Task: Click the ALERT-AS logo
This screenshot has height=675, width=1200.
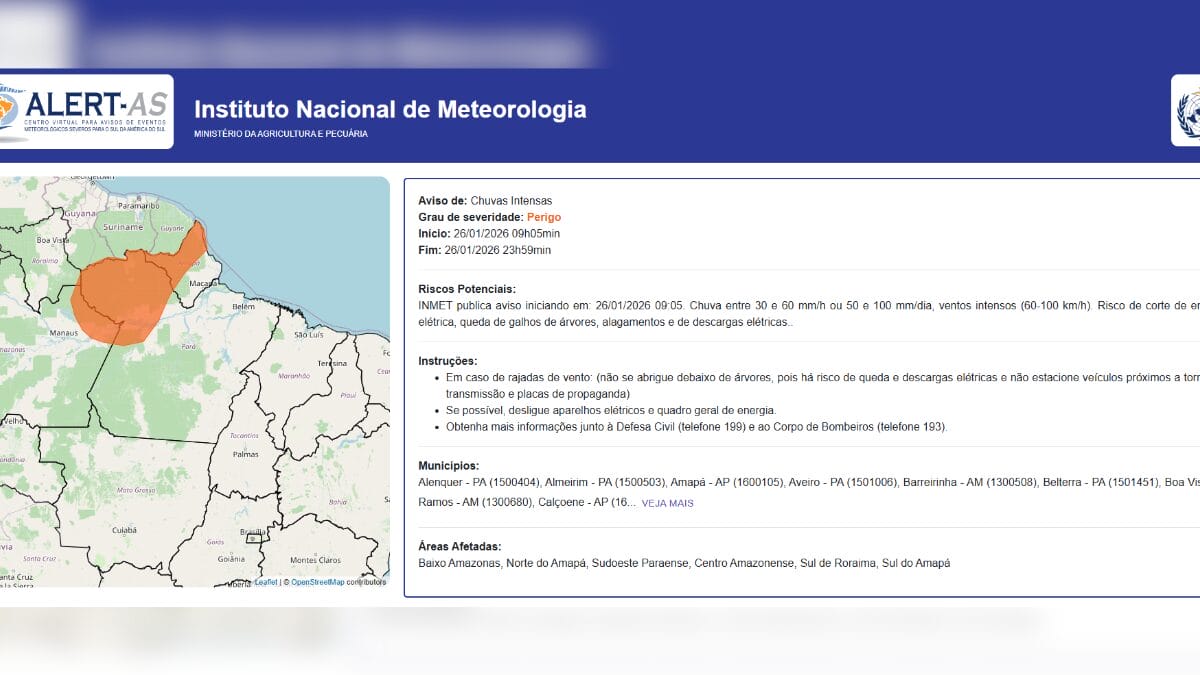Action: coord(85,110)
